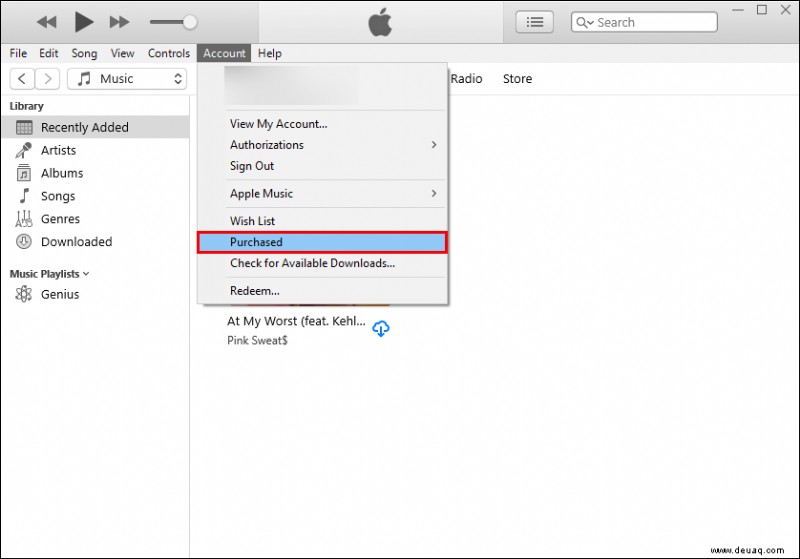Maximize the iTunes window
The height and width of the screenshot is (559, 800).
point(762,10)
